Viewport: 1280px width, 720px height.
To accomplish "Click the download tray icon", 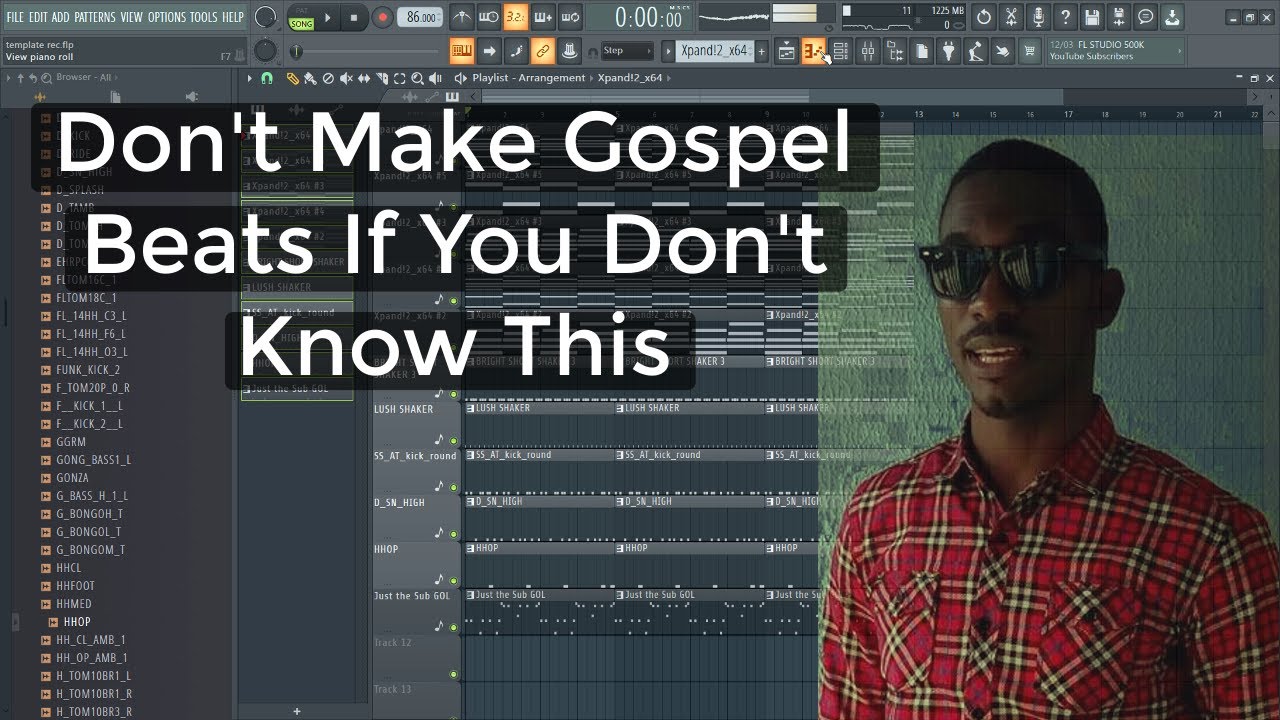I will click(x=1174, y=17).
